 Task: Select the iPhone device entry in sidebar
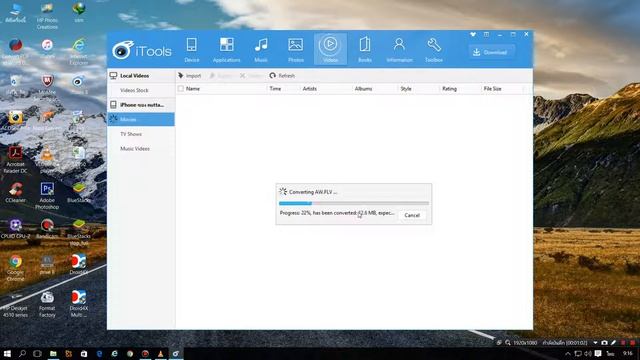pos(141,105)
